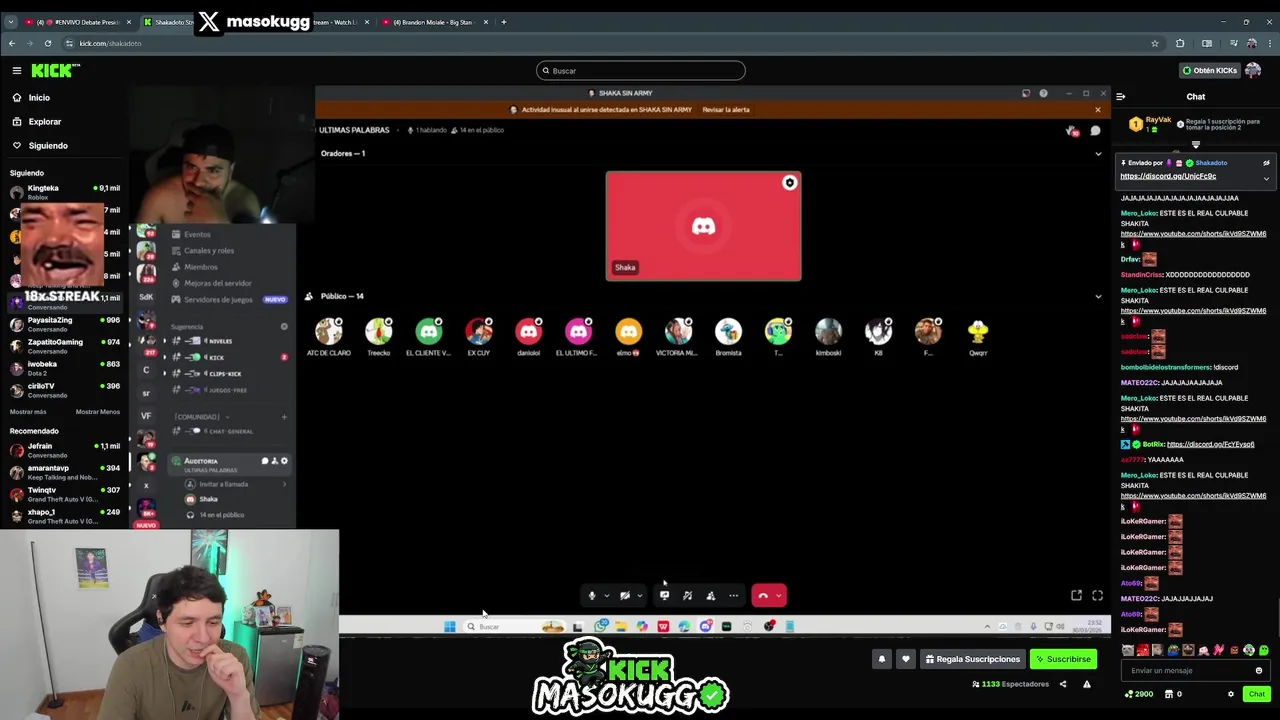Open stage chat bubble icon
This screenshot has height=720, width=1280.
(1095, 131)
